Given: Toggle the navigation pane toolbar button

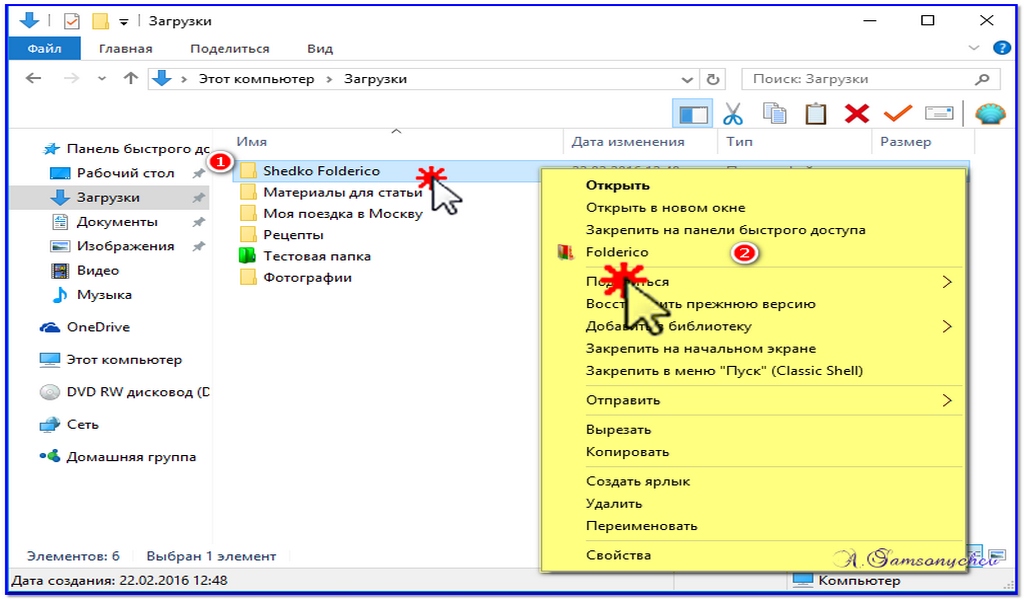Looking at the screenshot, I should point(693,114).
